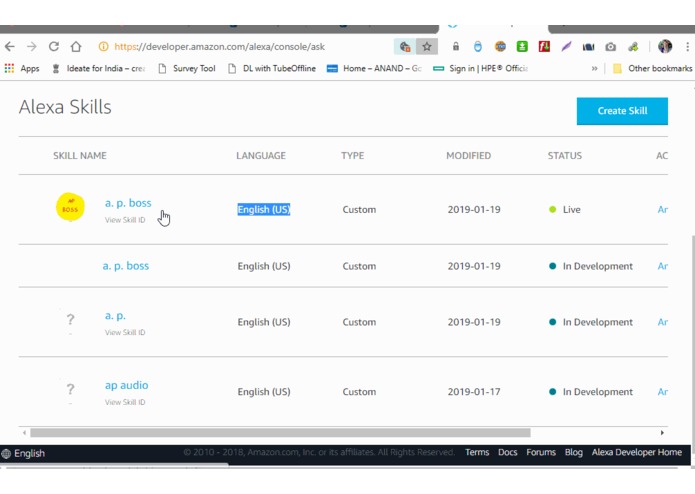Open the live a. p. boss skill
Viewport: 695px width, 494px height.
tap(128, 203)
